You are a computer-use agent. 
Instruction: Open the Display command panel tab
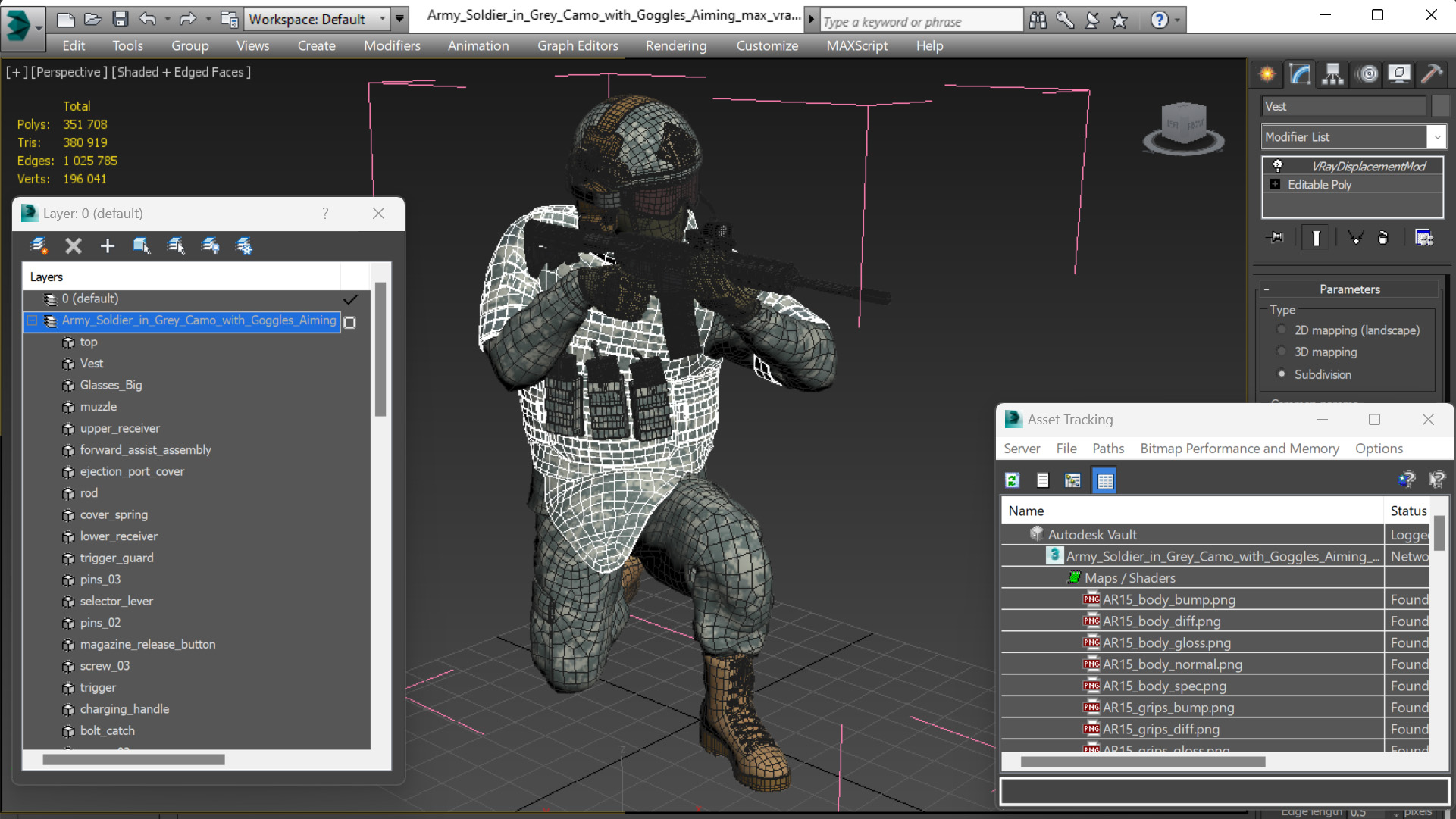1399,73
